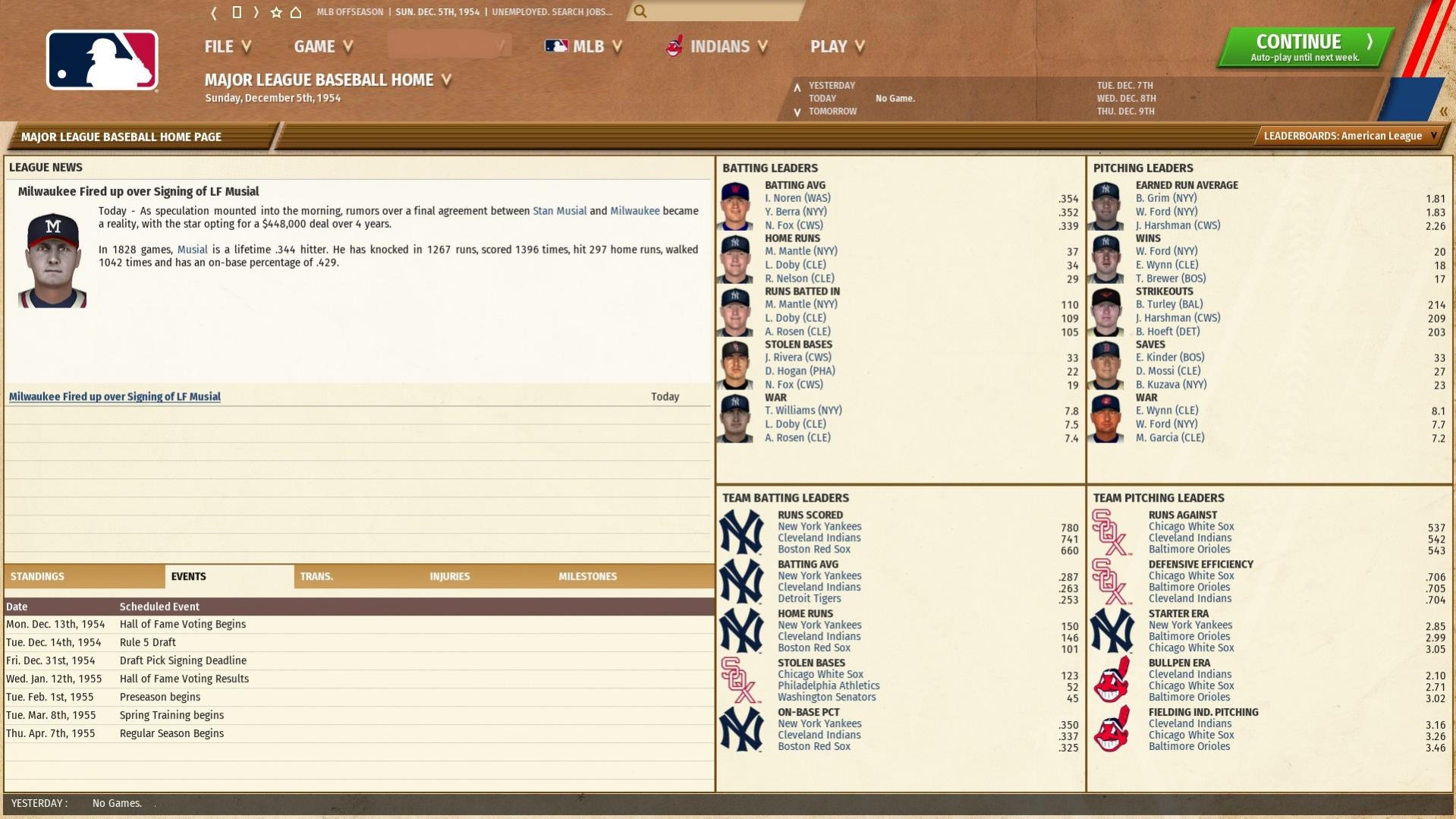The width and height of the screenshot is (1456, 819).
Task: Click the page icon between navigation arrows
Action: [x=237, y=12]
